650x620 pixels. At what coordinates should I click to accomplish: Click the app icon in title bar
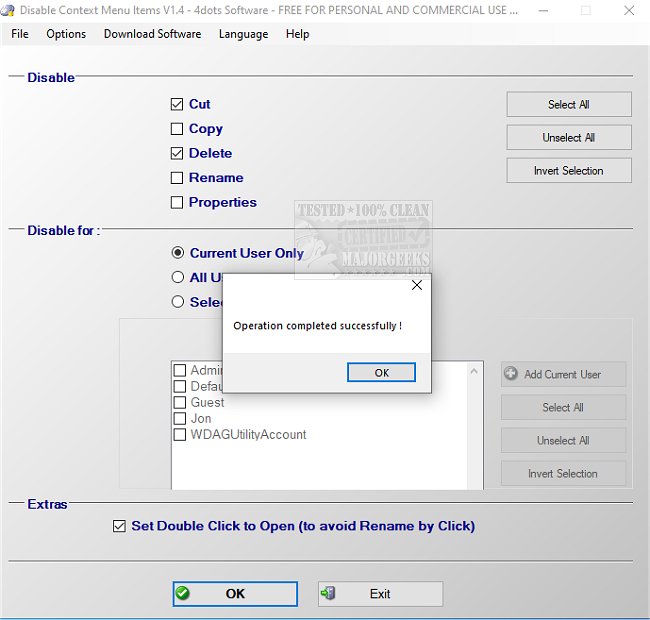pos(7,10)
